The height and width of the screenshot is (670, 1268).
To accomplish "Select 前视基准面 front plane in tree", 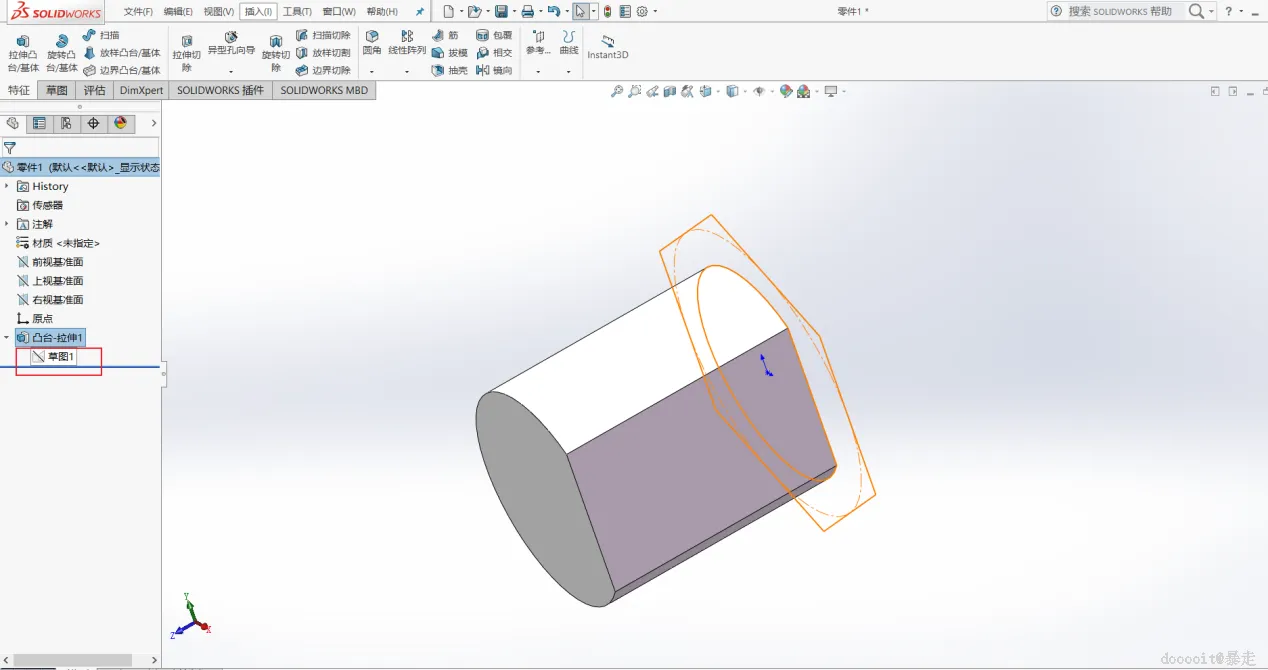I will (x=50, y=262).
